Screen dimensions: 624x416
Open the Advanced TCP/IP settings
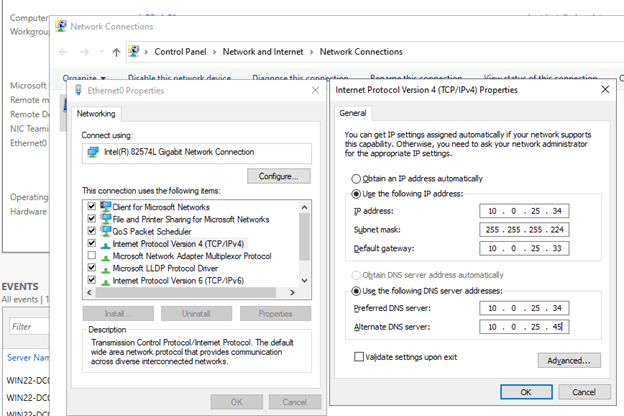click(565, 360)
